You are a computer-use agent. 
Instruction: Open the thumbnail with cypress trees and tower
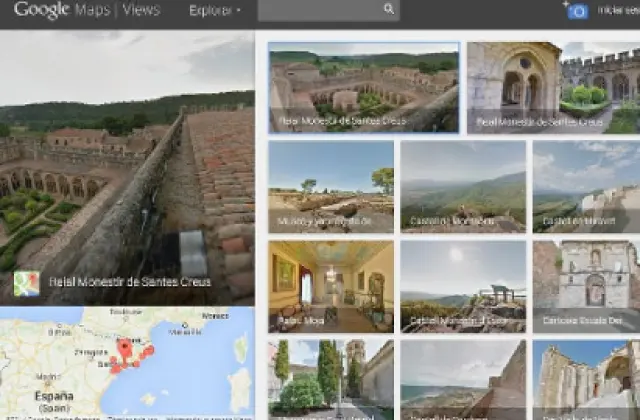(331, 378)
